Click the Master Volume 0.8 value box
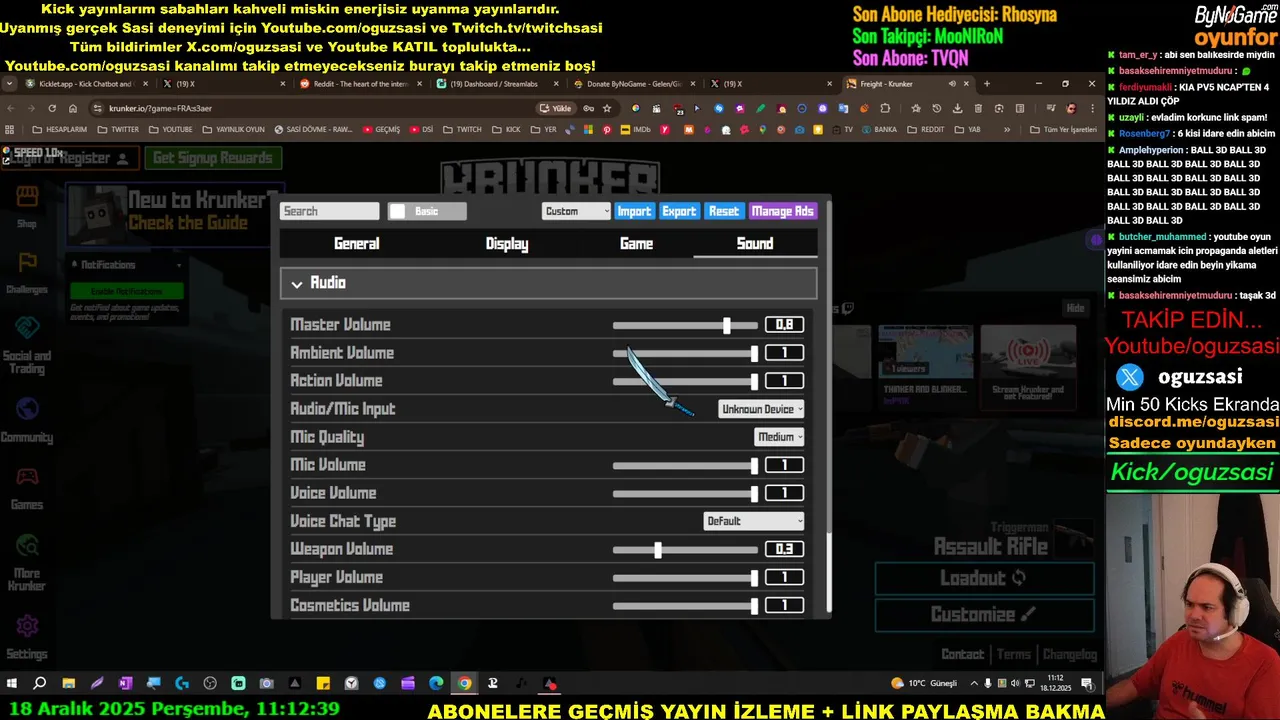Image resolution: width=1280 pixels, height=720 pixels. point(784,325)
